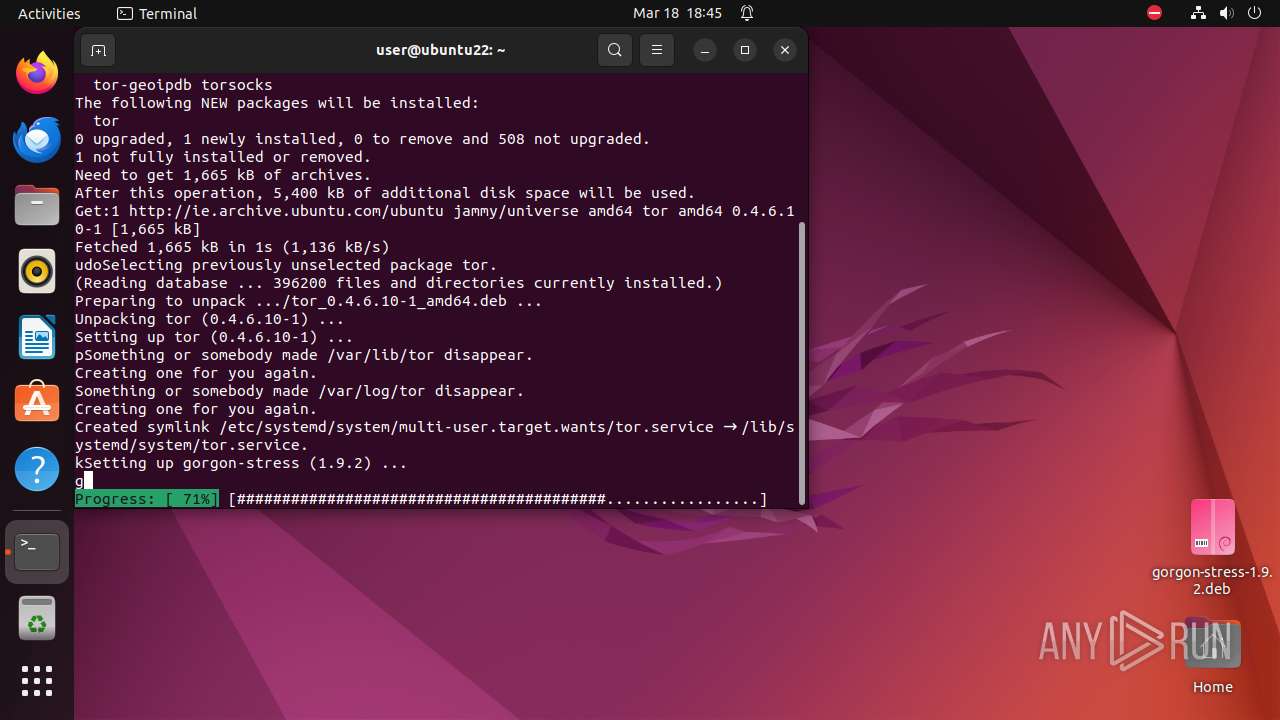Click Activities in the top bar
Viewport: 1280px width, 720px height.
(x=49, y=14)
